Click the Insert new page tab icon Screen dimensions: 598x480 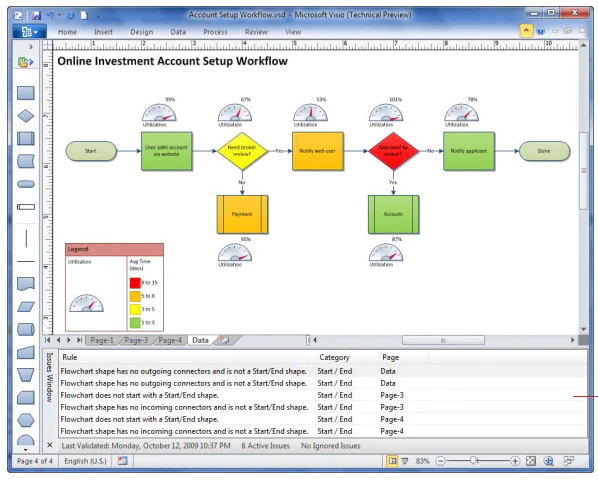click(225, 340)
